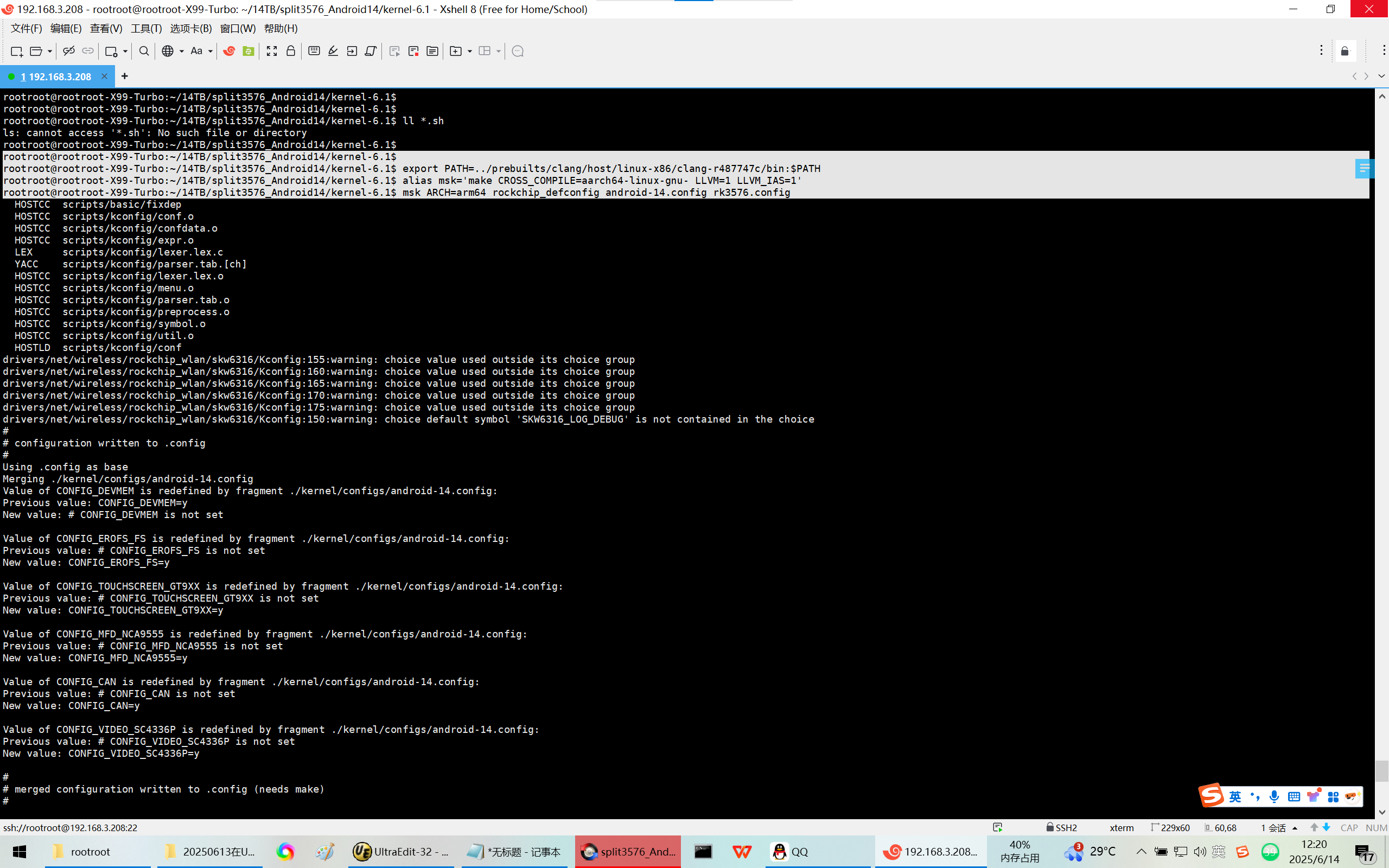Open UltraEdit-32 from the taskbar
1389x868 pixels.
click(x=400, y=851)
